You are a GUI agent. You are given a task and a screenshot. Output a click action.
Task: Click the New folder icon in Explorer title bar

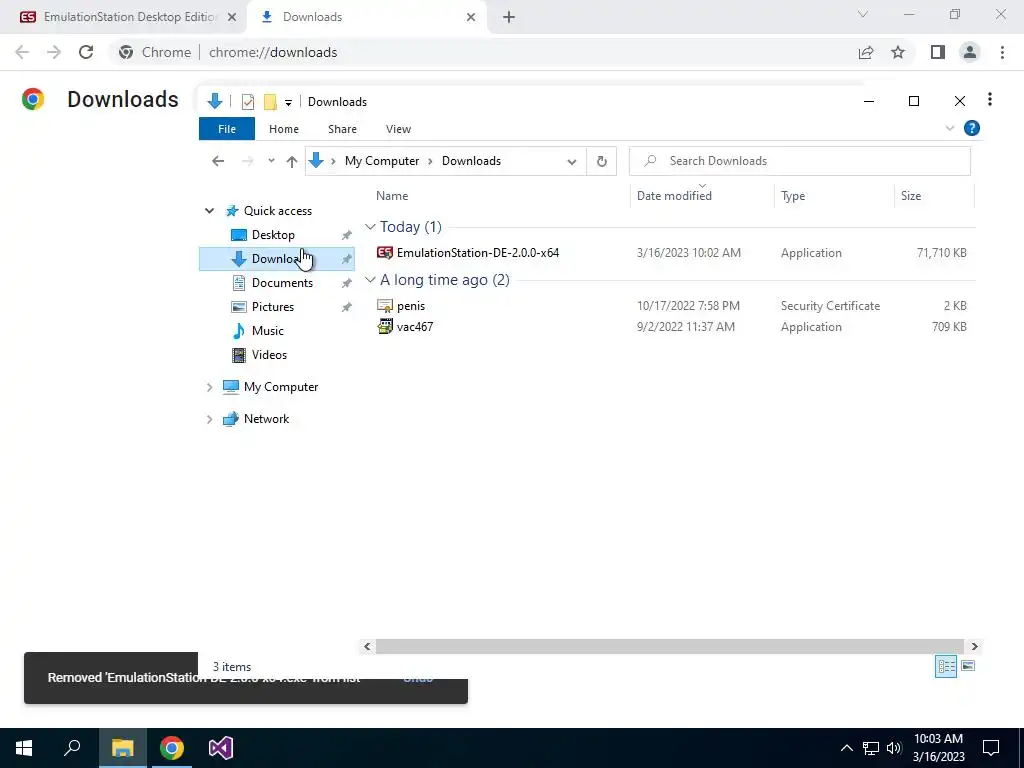[x=270, y=102]
